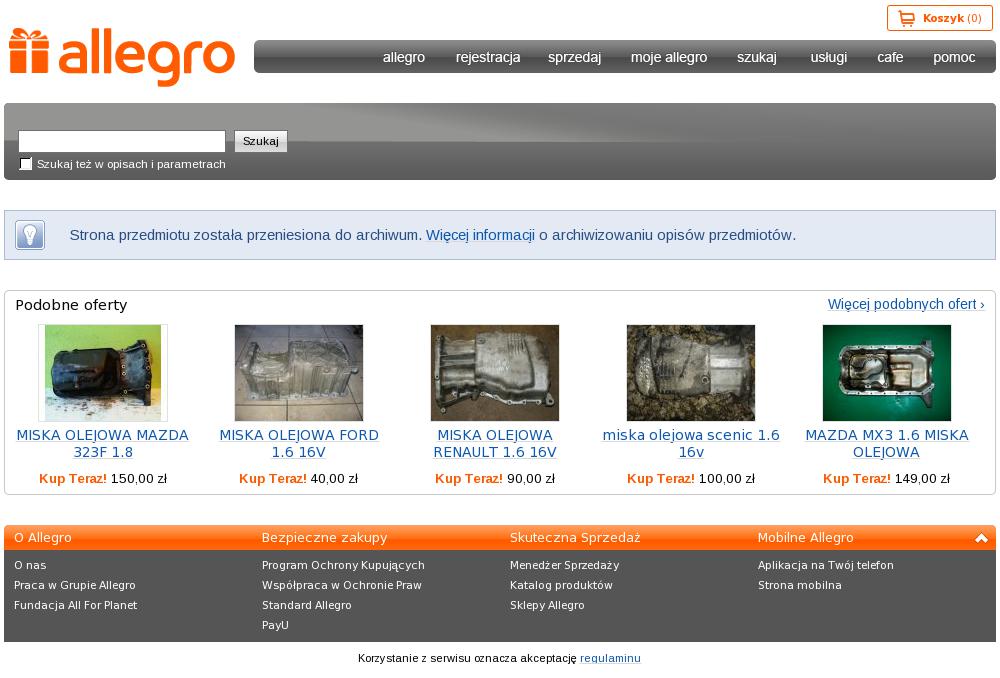Click the O Allegro footer heading
1000x678 pixels.
(x=43, y=538)
